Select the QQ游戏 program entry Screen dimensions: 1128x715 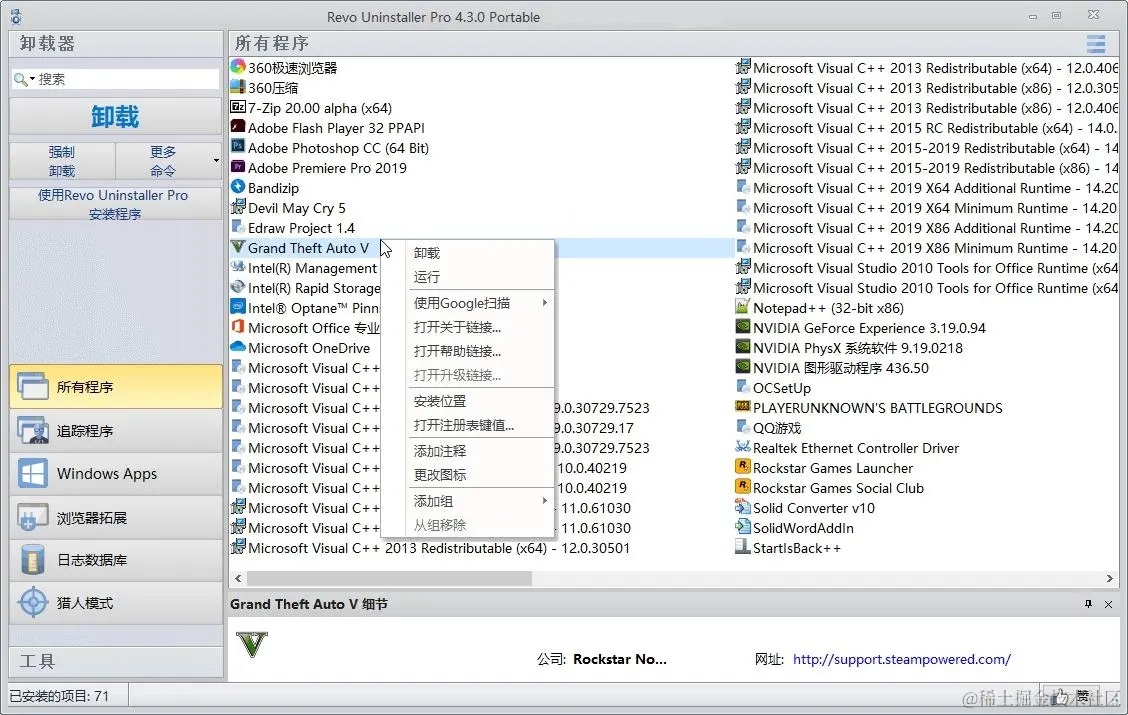point(777,428)
